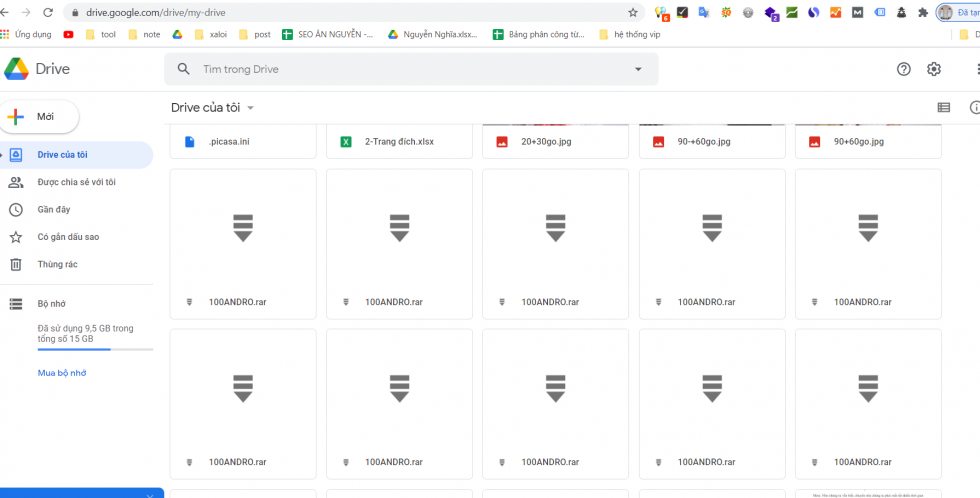Open the xaloi bookmark folder
The height and width of the screenshot is (498, 980).
pyautogui.click(x=210, y=35)
